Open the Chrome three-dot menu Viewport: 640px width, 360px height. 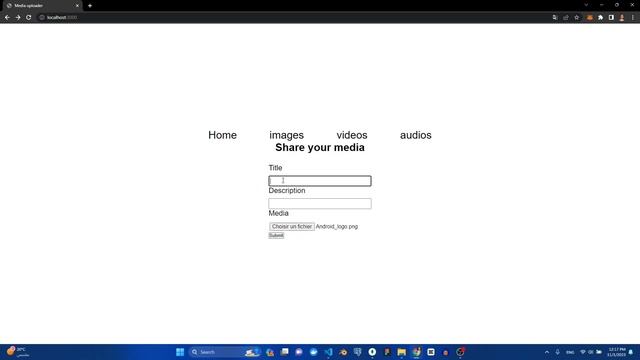pyautogui.click(x=633, y=18)
